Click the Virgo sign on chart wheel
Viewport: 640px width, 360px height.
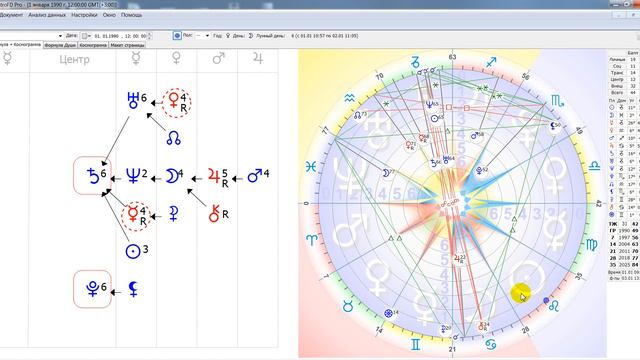pos(591,244)
